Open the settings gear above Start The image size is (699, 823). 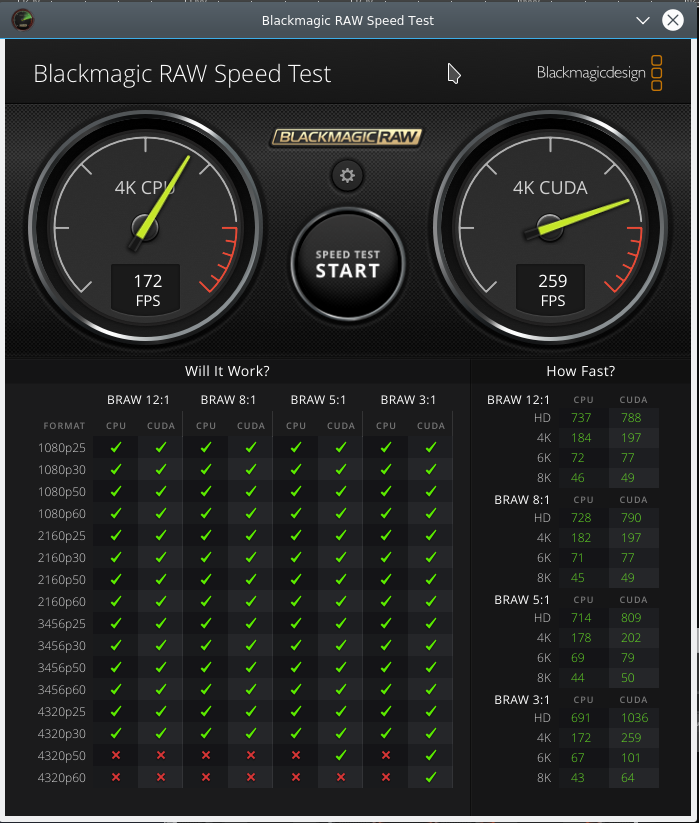coord(347,175)
